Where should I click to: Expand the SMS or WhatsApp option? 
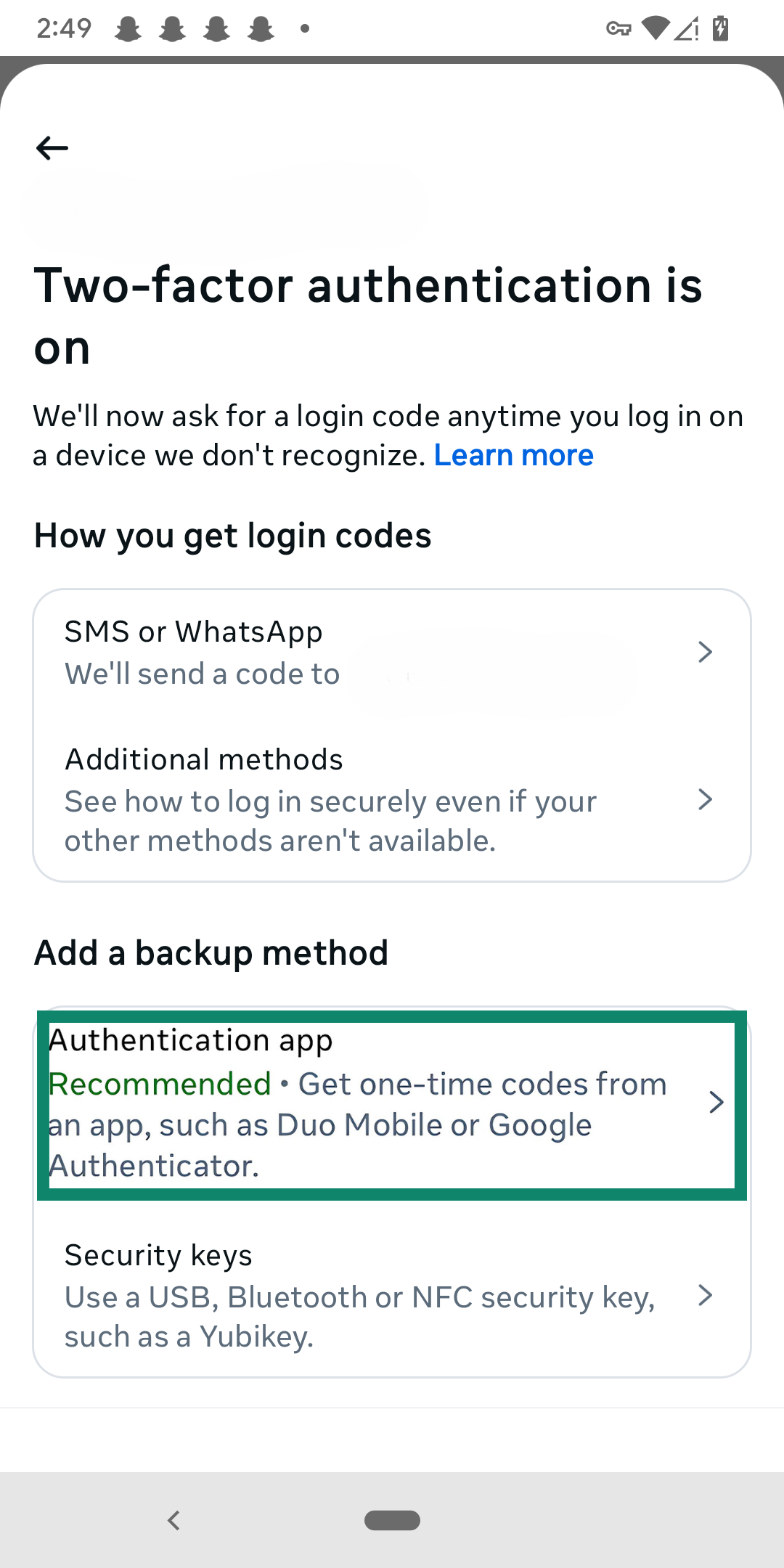(x=706, y=652)
